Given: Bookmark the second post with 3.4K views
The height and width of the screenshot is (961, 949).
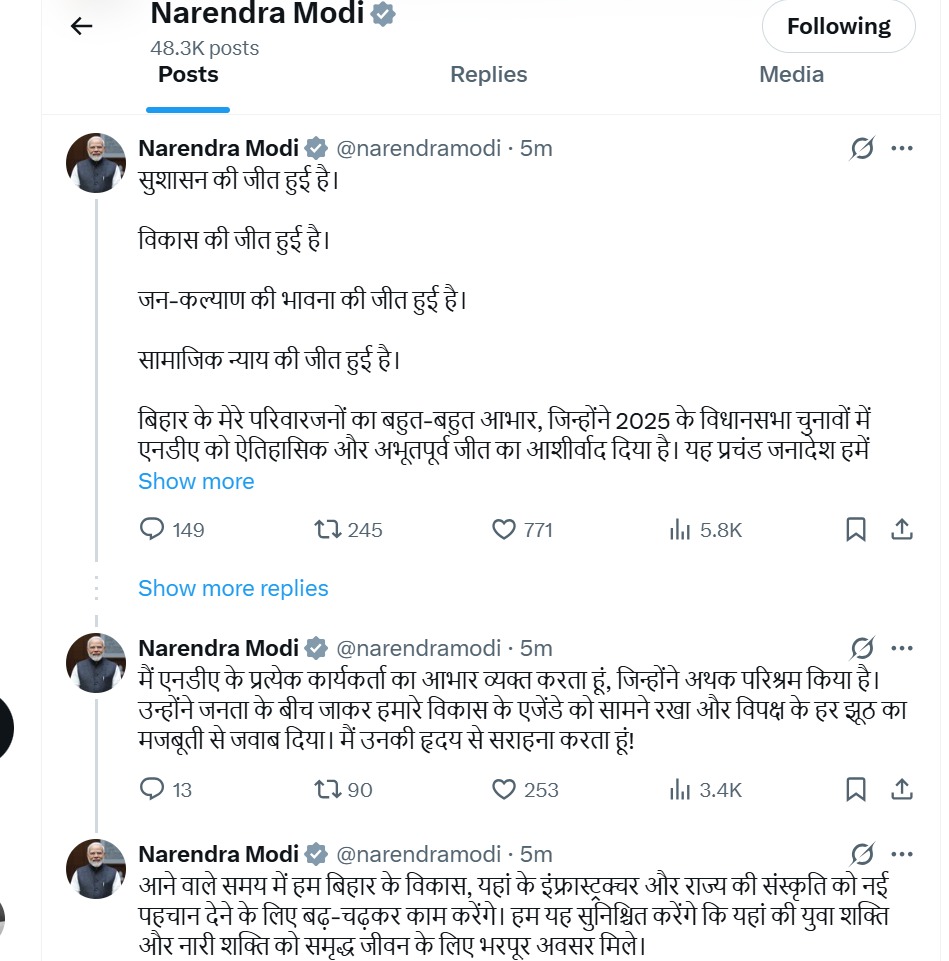Looking at the screenshot, I should tap(856, 790).
